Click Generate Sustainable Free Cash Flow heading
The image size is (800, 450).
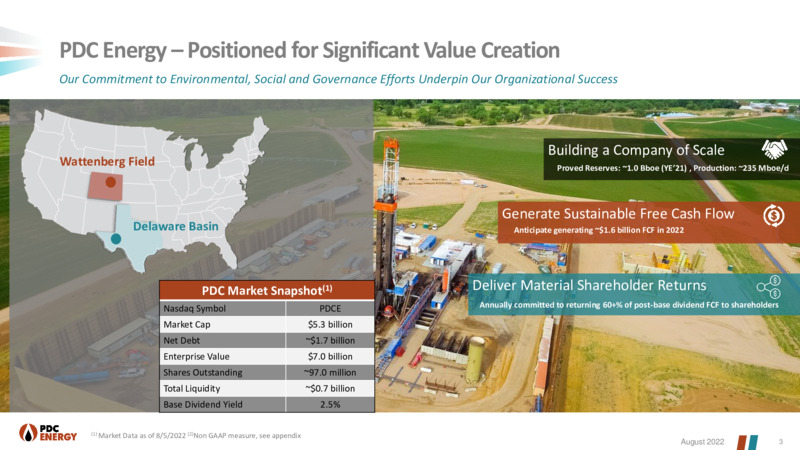pyautogui.click(x=618, y=213)
